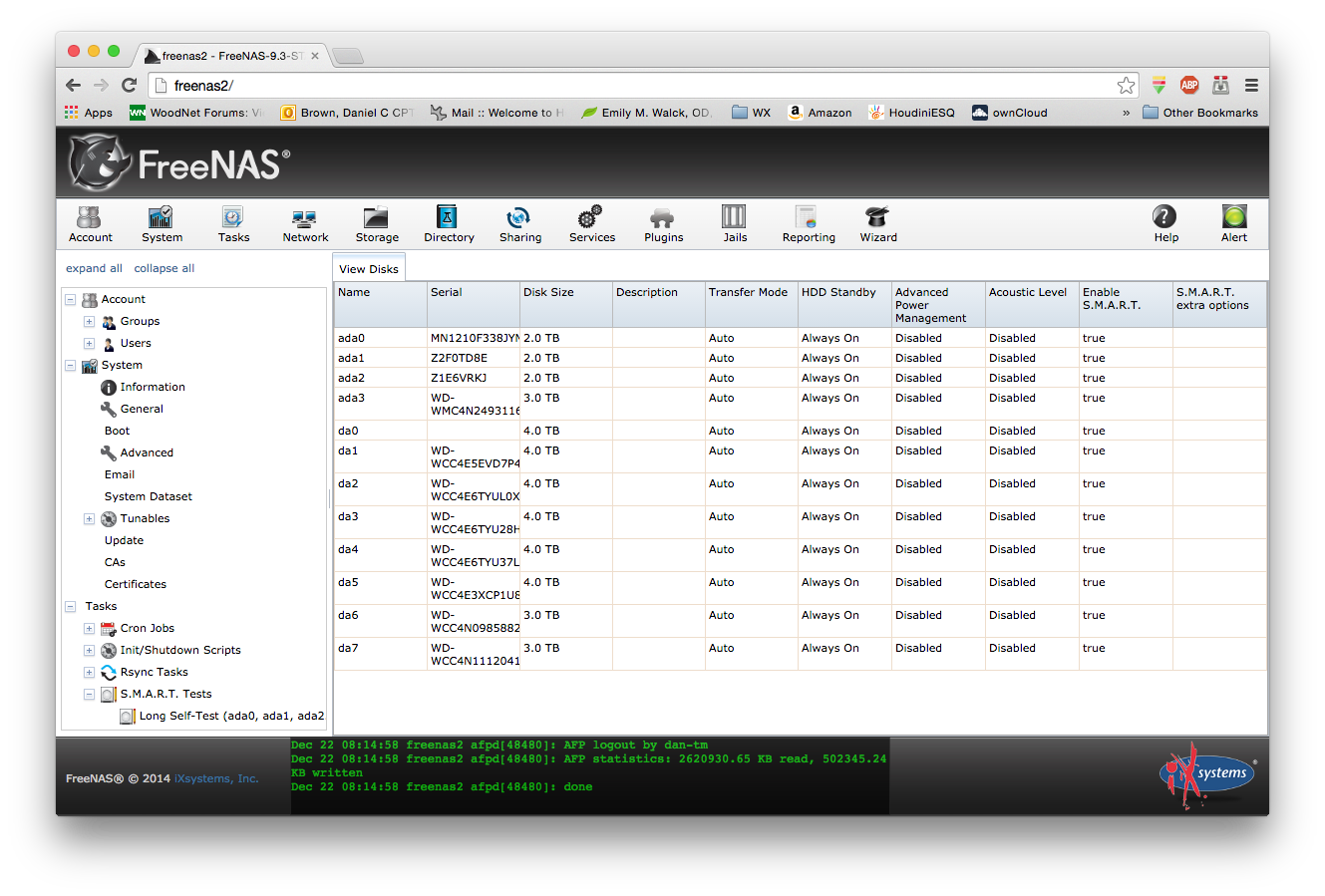Open the Amazon bookmark
The width and height of the screenshot is (1325, 896).
click(820, 113)
